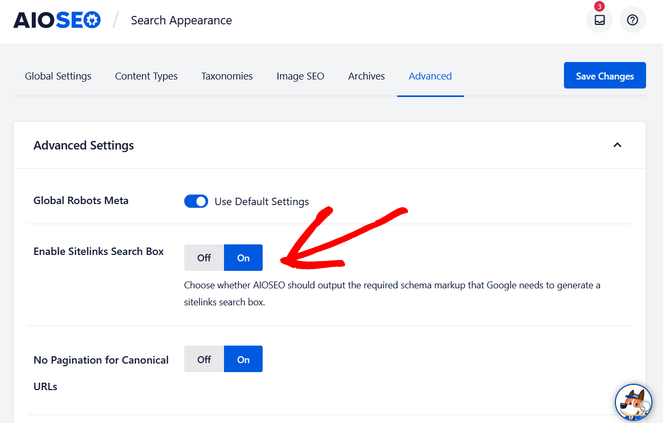Open the Content Types tab

[x=146, y=76]
